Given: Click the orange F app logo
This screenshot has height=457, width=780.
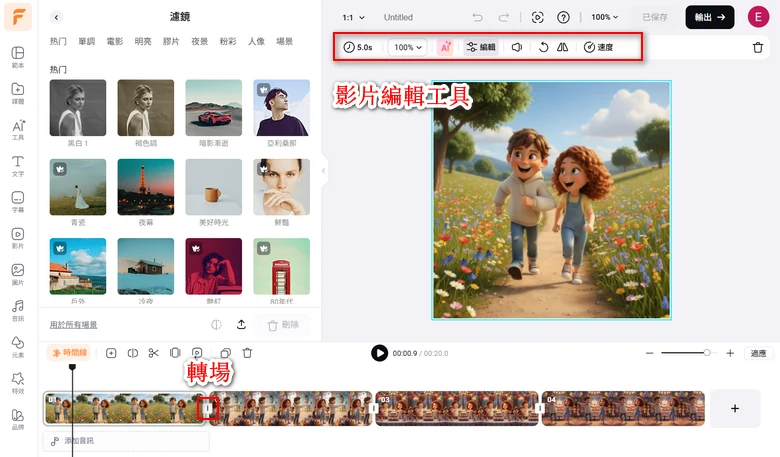Looking at the screenshot, I should point(18,17).
